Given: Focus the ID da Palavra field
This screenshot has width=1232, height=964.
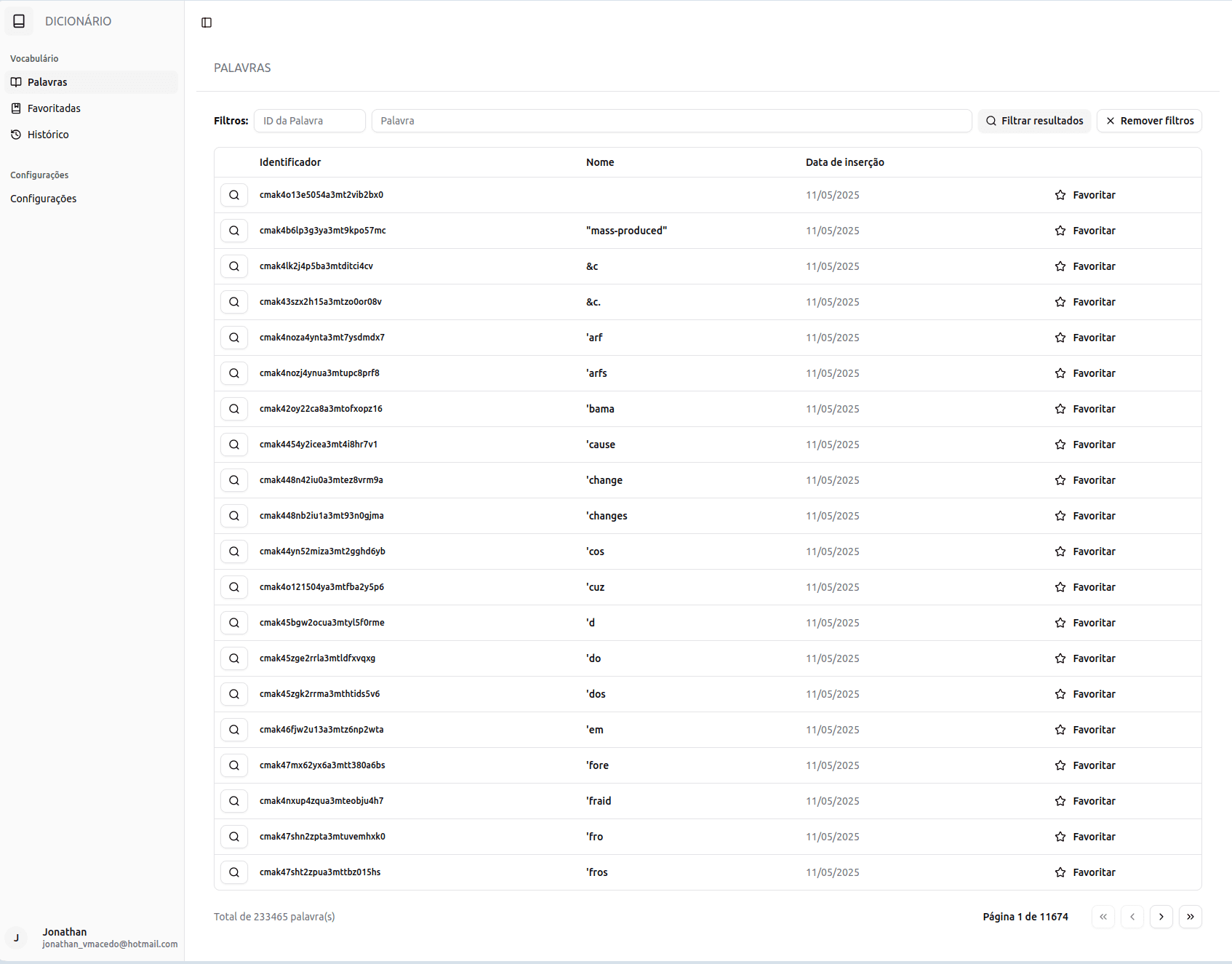Looking at the screenshot, I should pos(309,121).
